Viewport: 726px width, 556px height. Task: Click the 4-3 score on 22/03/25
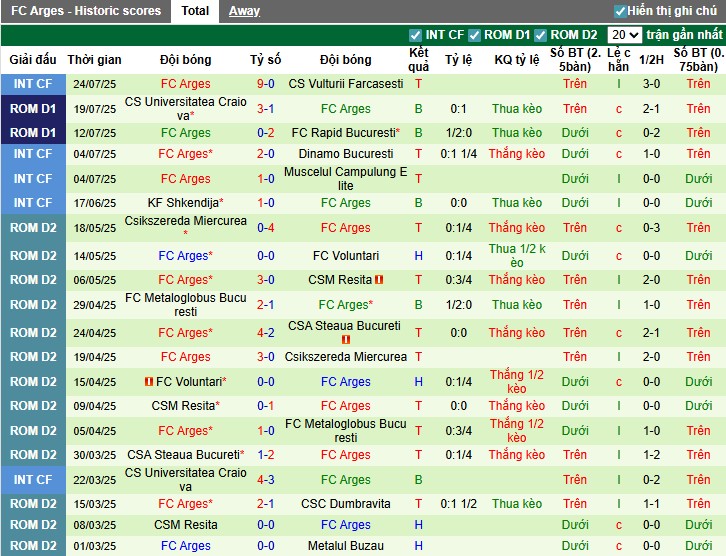click(266, 480)
